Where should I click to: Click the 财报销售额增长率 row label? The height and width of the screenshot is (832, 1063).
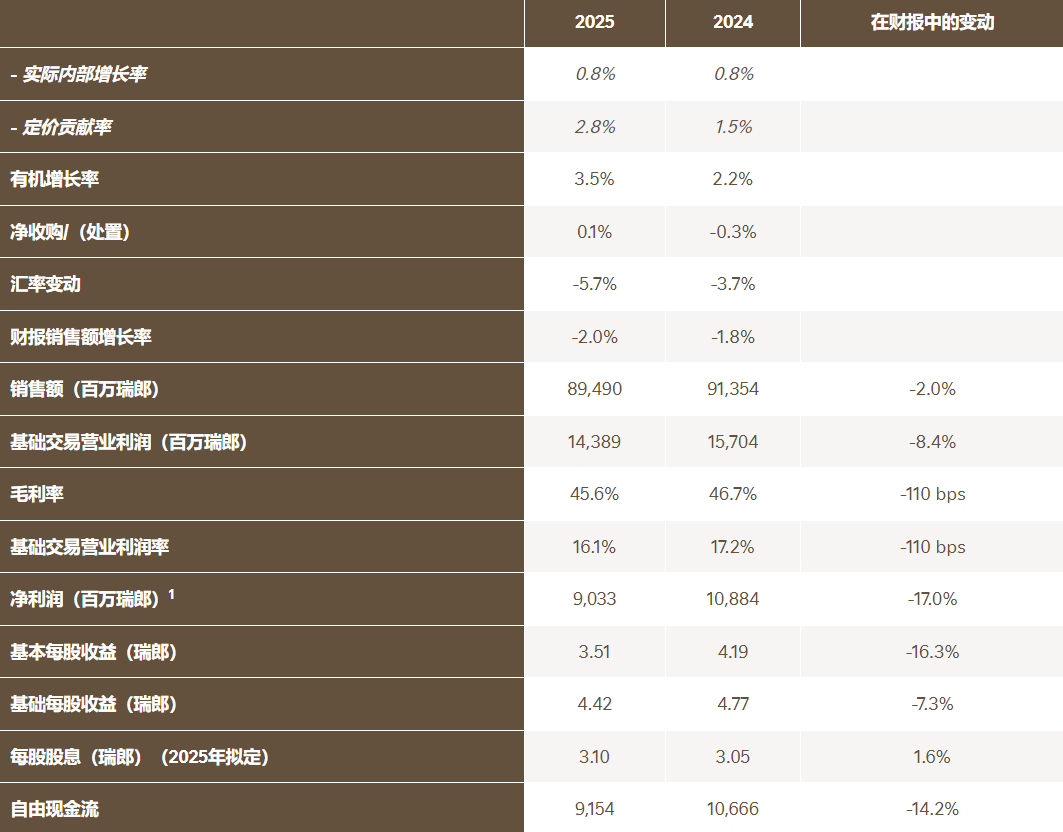pyautogui.click(x=81, y=337)
